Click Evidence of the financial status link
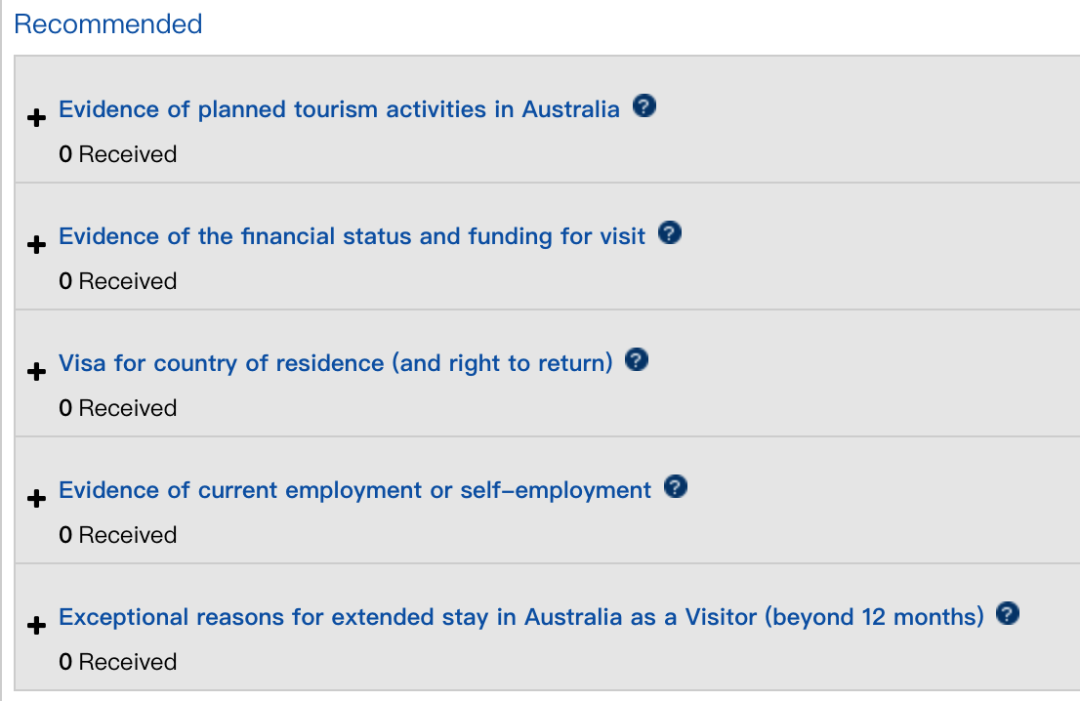1080x701 pixels. pos(352,236)
